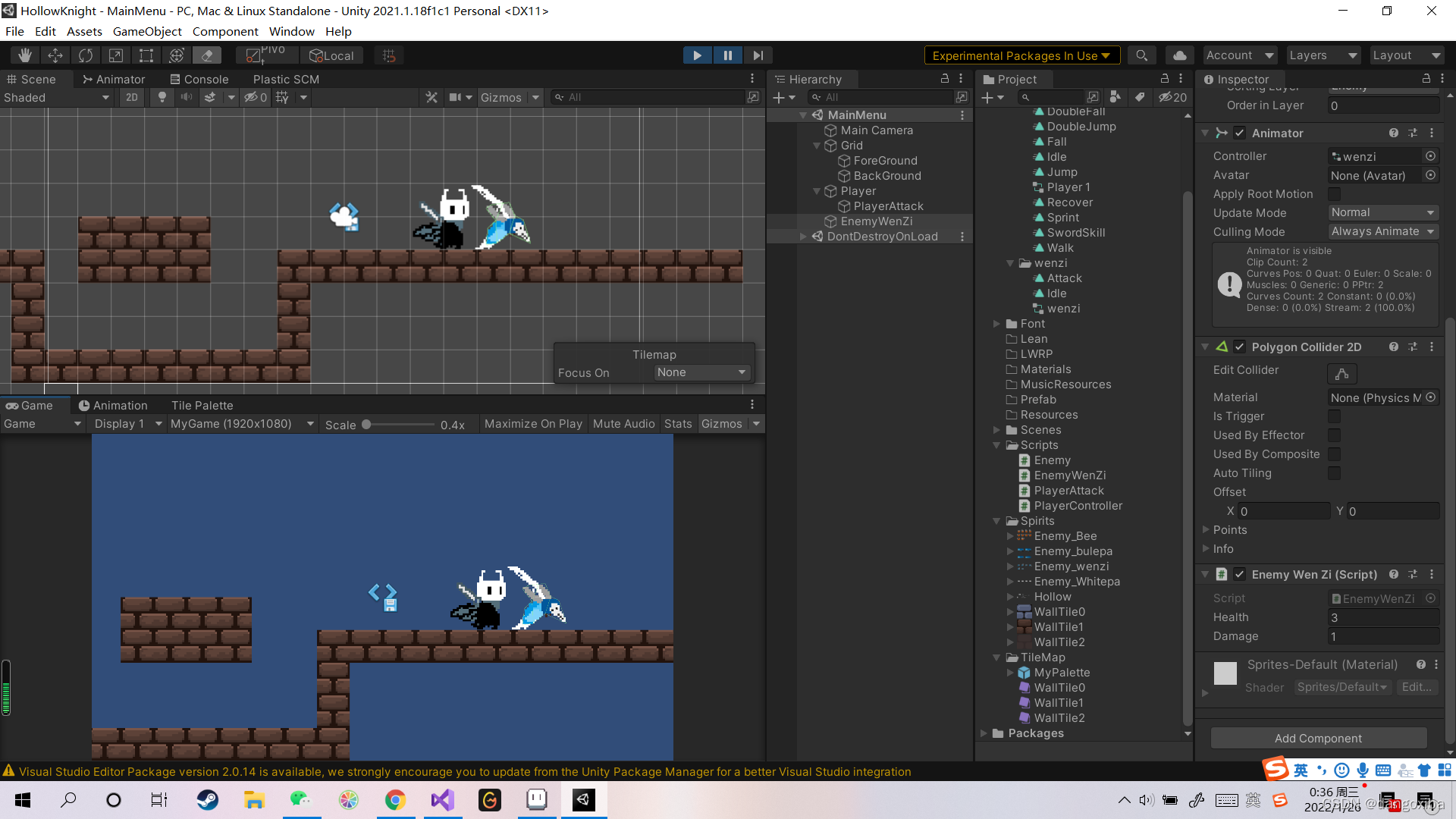The height and width of the screenshot is (819, 1456).
Task: Open the Culling Mode dropdown
Action: click(1383, 231)
